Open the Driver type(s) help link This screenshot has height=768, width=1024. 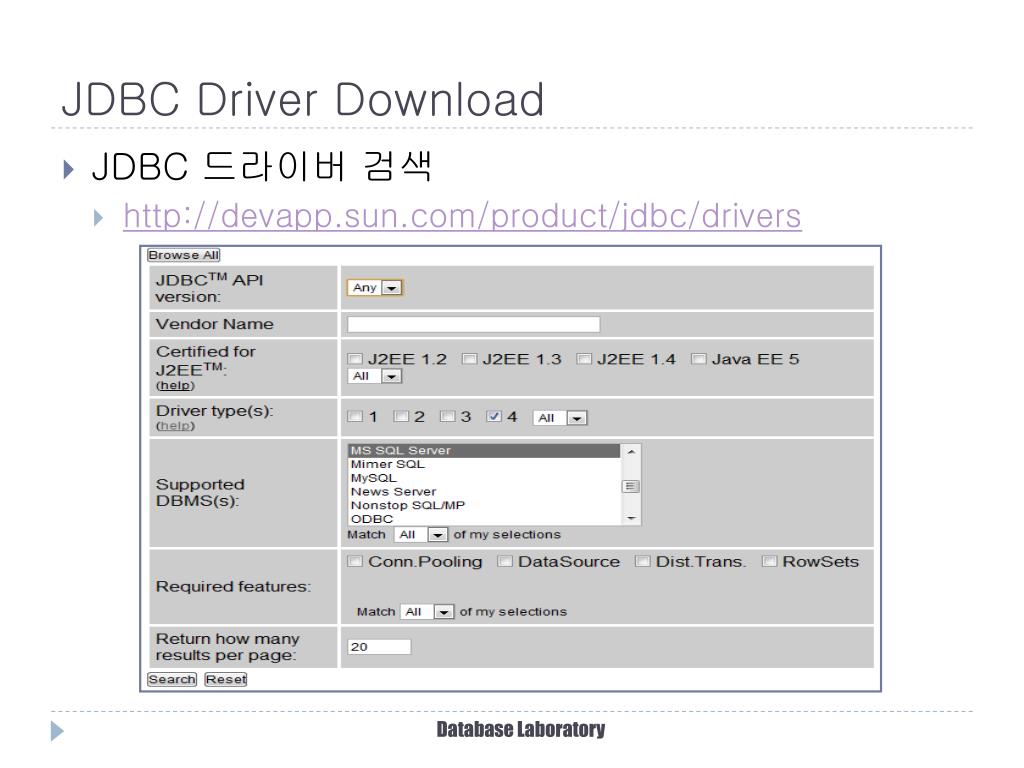tap(175, 426)
